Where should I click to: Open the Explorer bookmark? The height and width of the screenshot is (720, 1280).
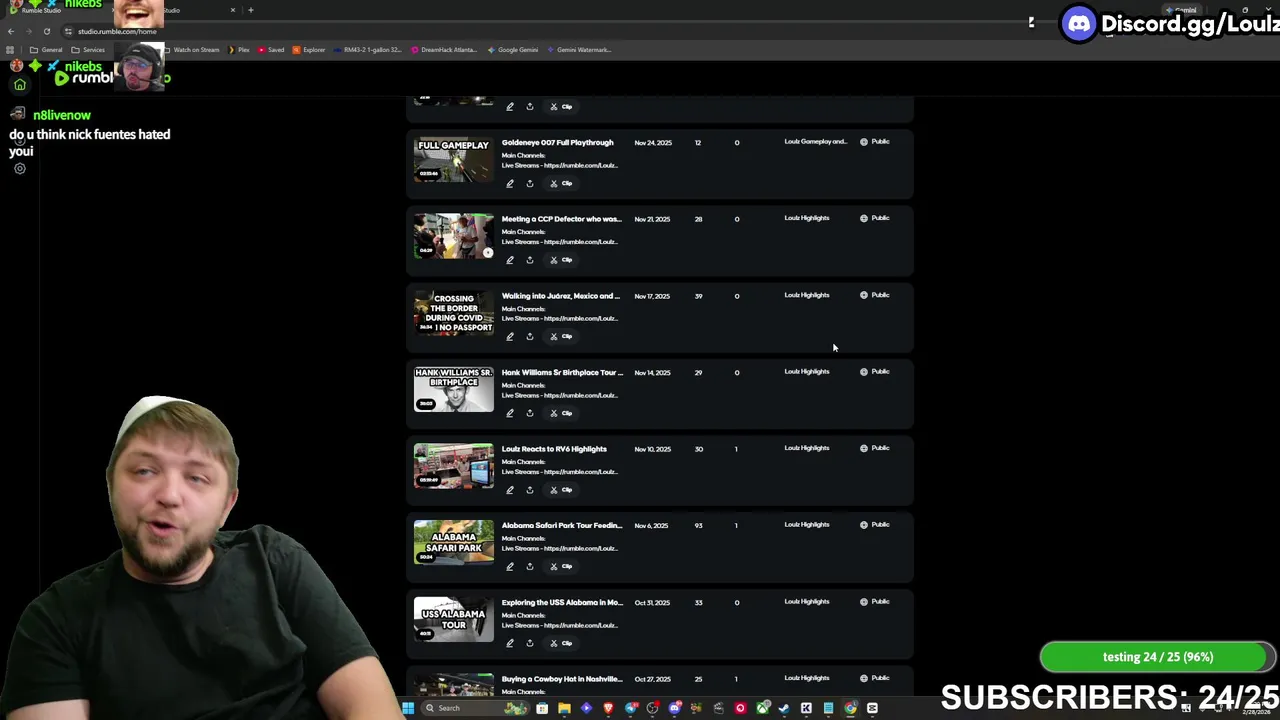309,50
